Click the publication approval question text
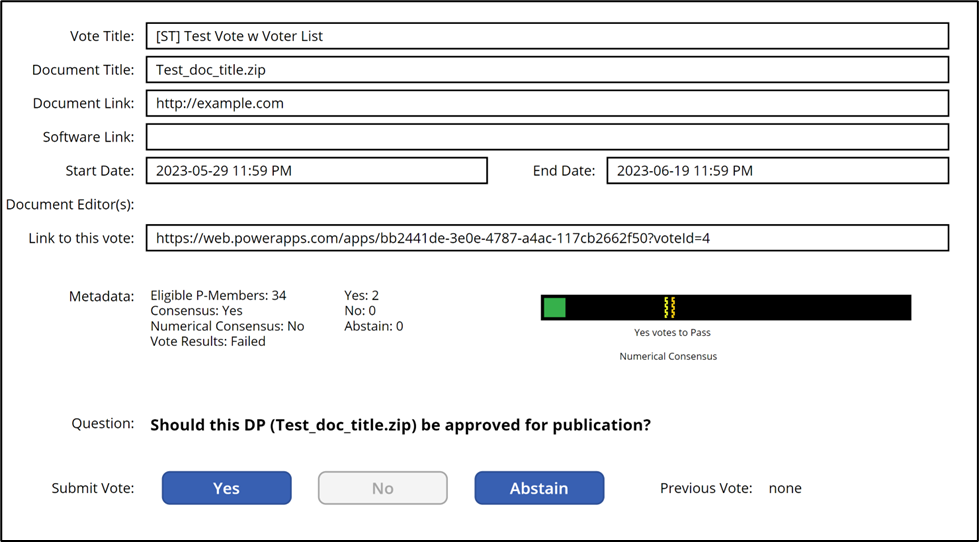 tap(400, 425)
